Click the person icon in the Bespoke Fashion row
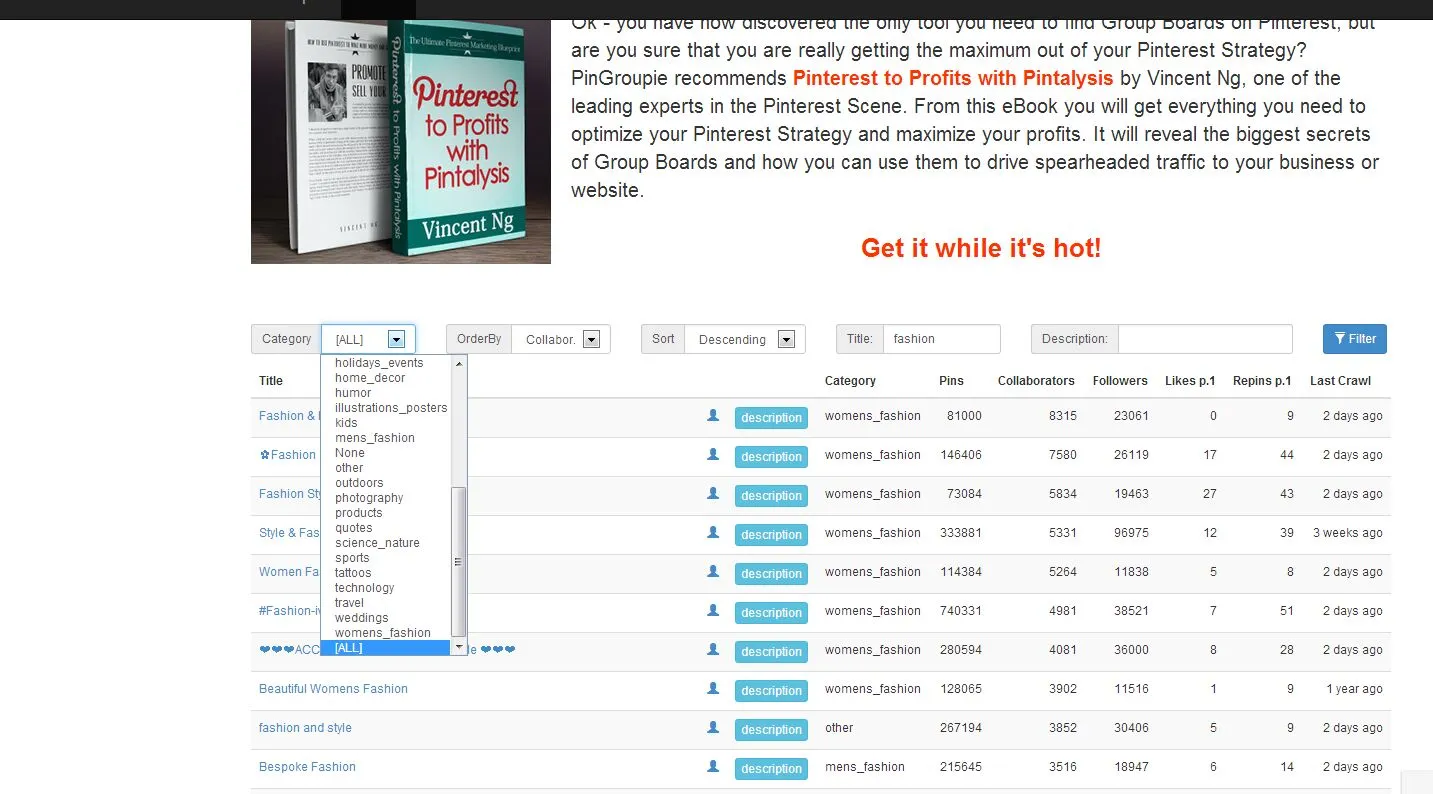Viewport: 1433px width, 794px height. [713, 766]
